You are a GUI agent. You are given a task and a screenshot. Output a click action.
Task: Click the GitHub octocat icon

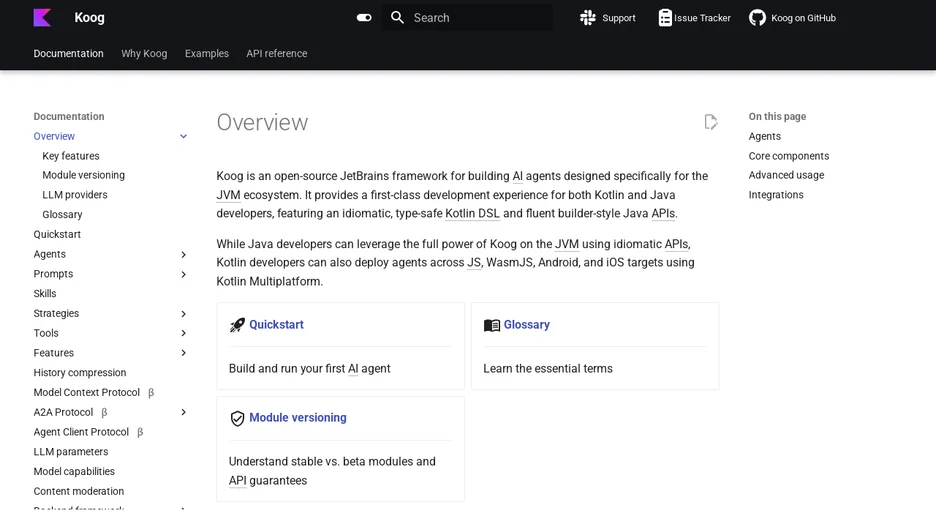click(758, 18)
